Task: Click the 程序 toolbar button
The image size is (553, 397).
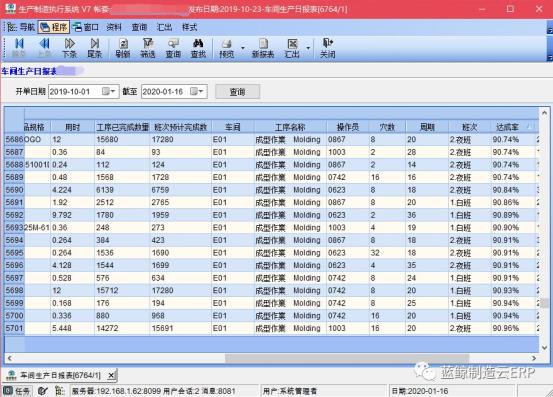Action: (x=54, y=27)
